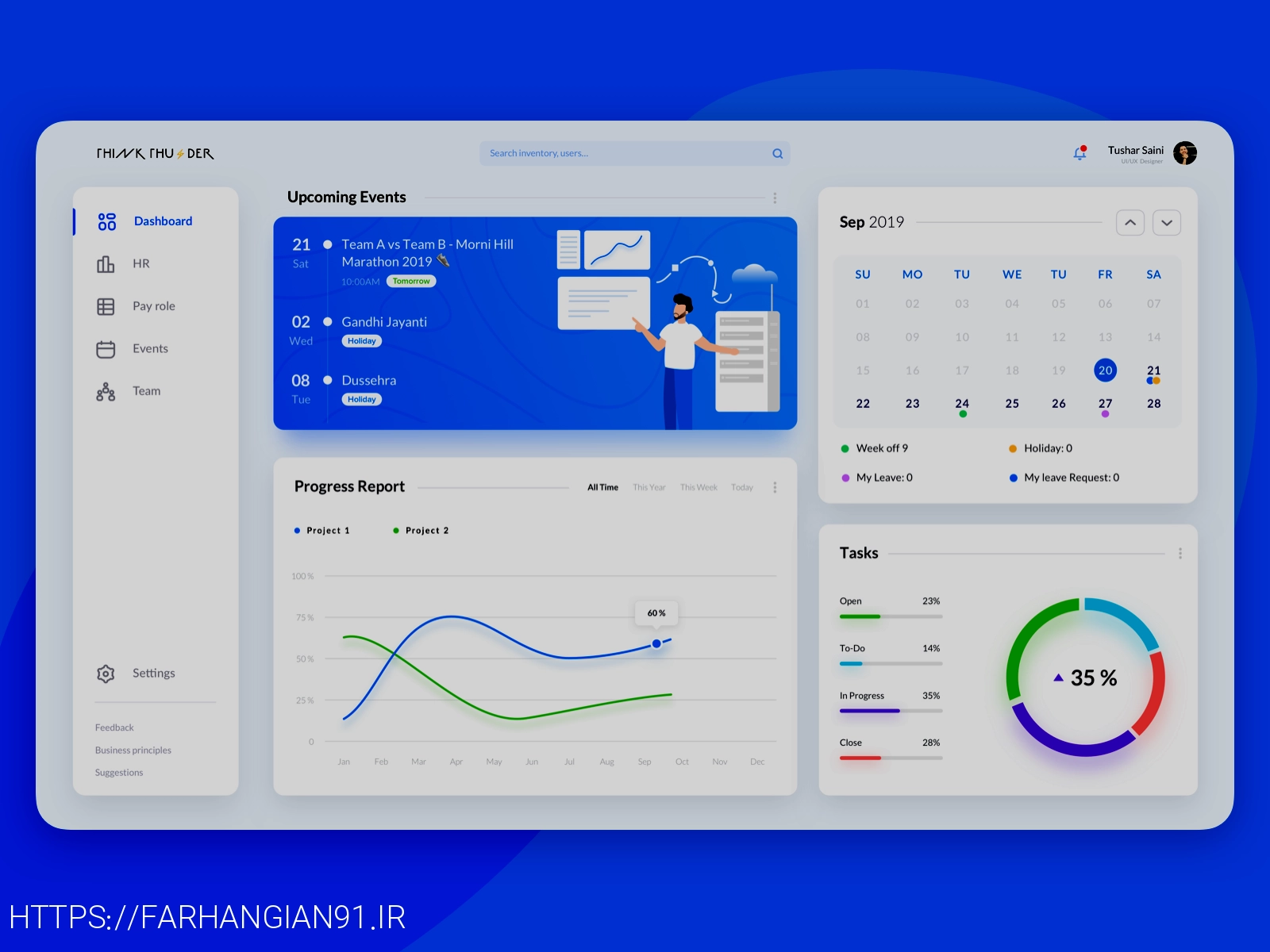Open the Team members icon
This screenshot has width=1270, height=952.
106,391
